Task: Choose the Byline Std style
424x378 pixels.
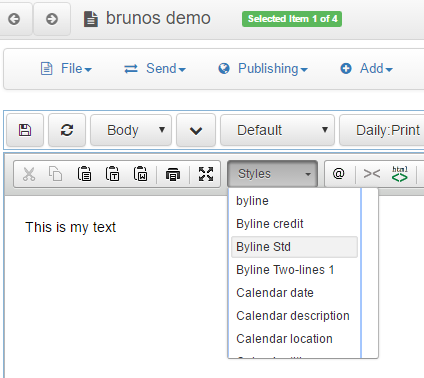Action: (x=294, y=247)
